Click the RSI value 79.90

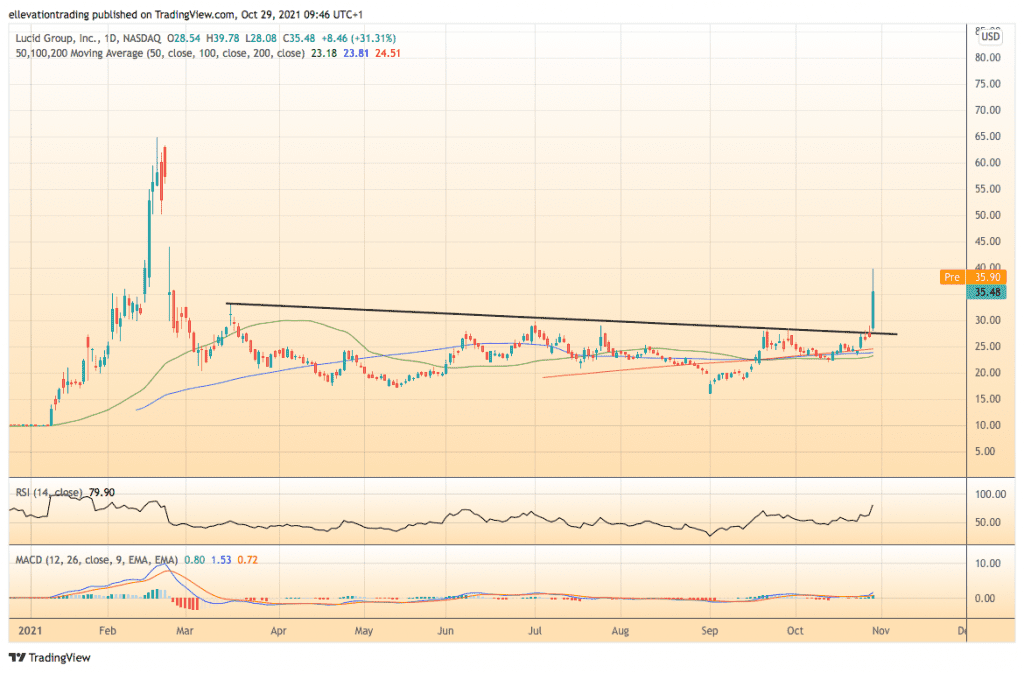coord(102,492)
